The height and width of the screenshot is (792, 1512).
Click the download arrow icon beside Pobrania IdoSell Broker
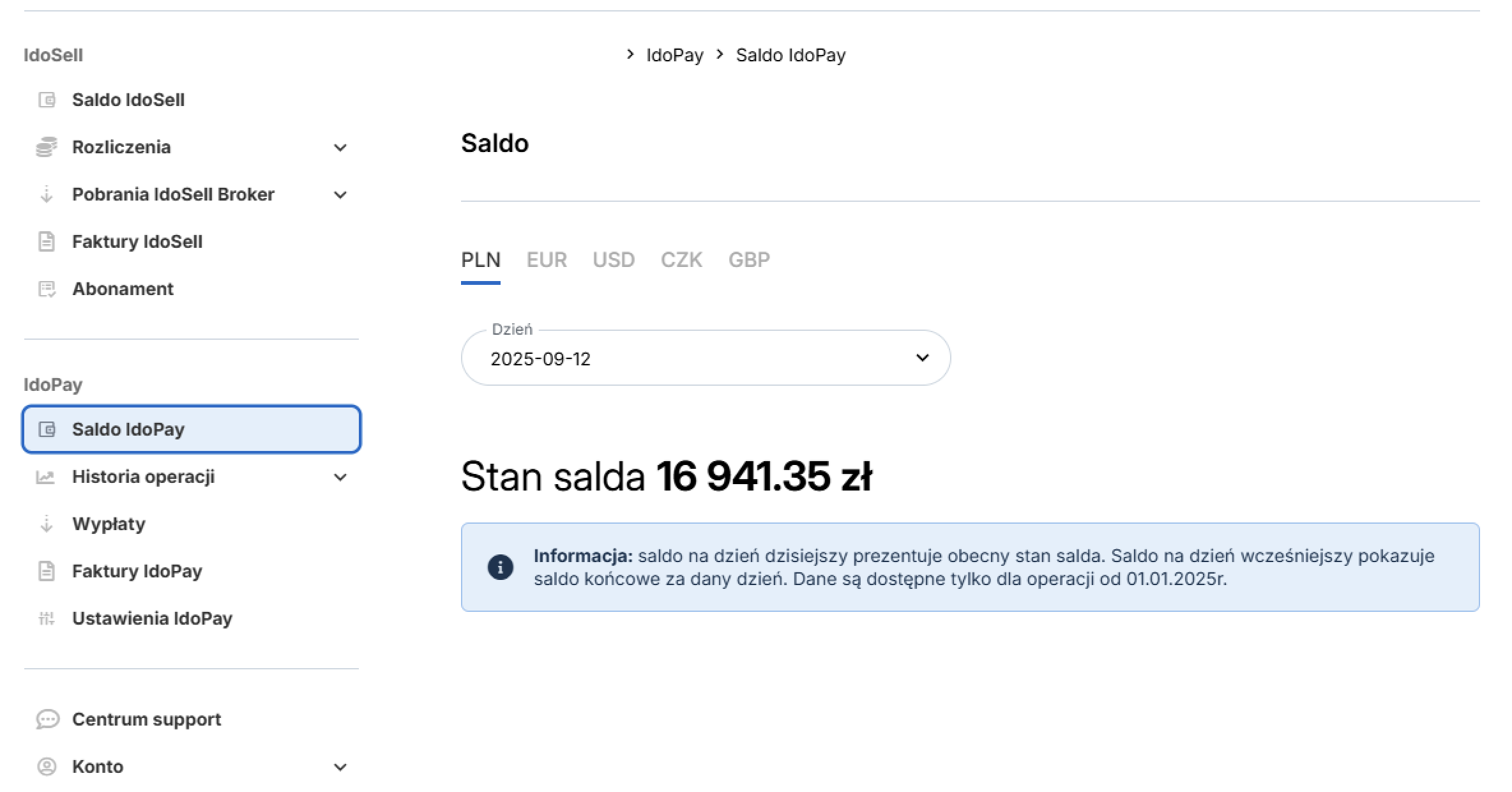pyautogui.click(x=47, y=194)
